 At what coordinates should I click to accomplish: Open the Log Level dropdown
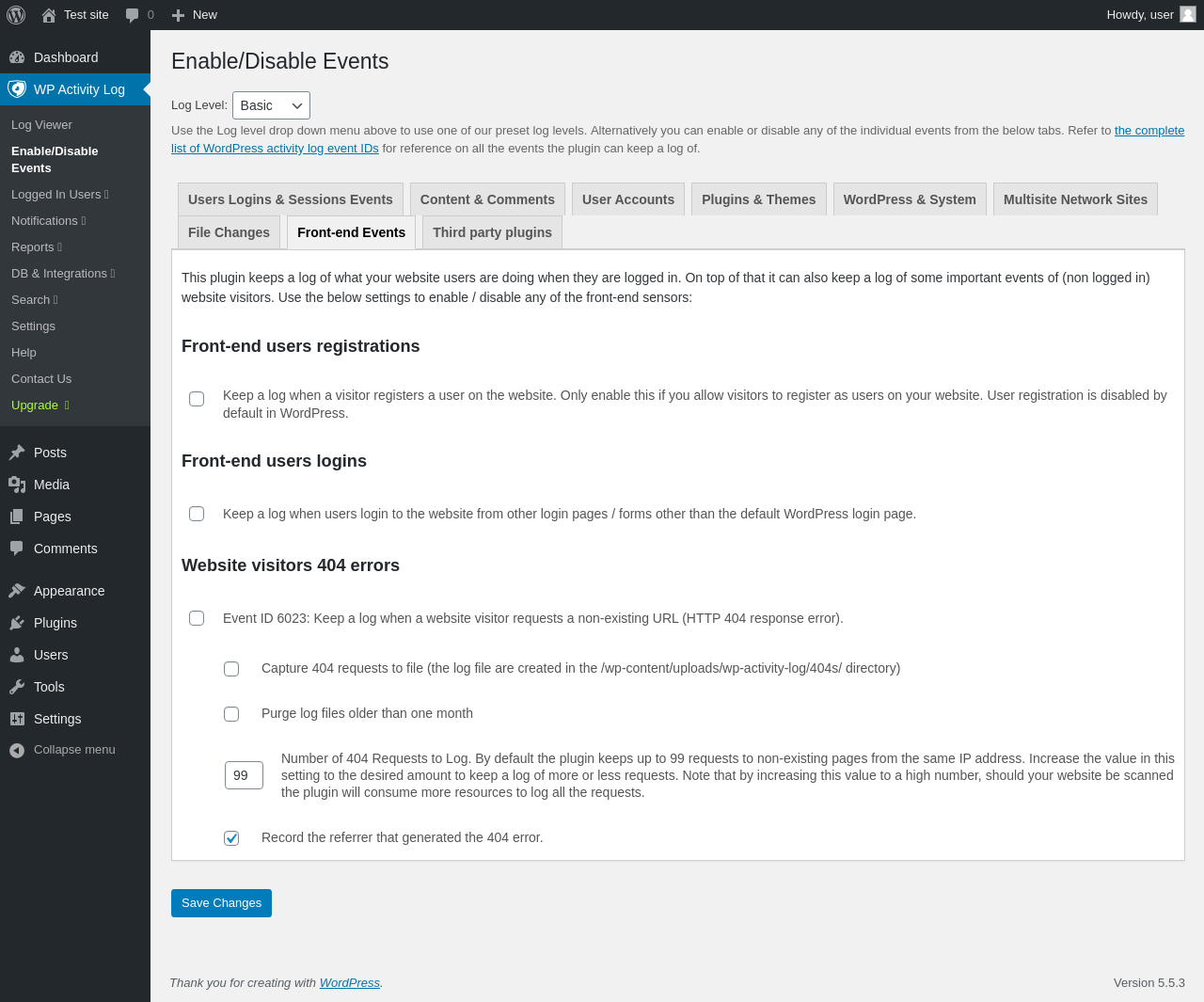(x=271, y=105)
